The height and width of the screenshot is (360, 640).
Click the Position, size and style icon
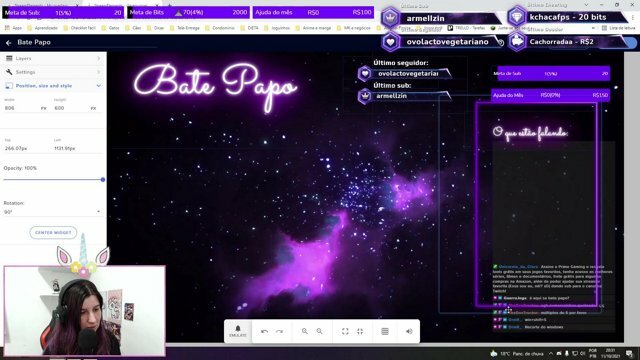click(9, 86)
